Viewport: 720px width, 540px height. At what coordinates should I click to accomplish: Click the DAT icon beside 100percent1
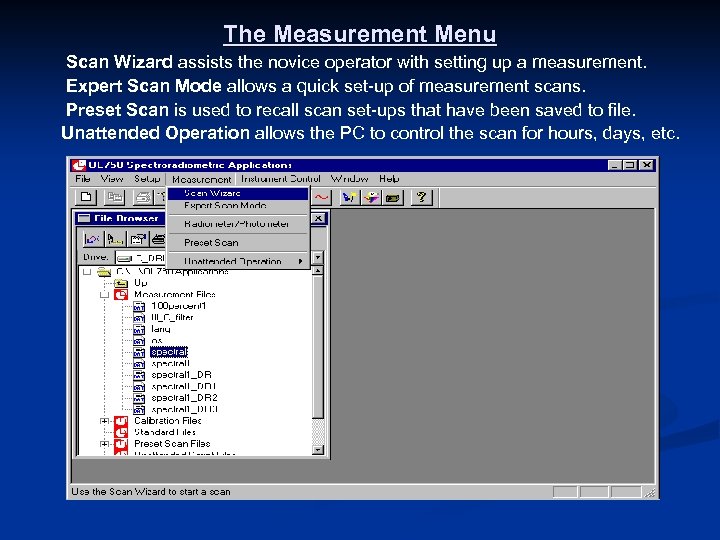click(139, 306)
